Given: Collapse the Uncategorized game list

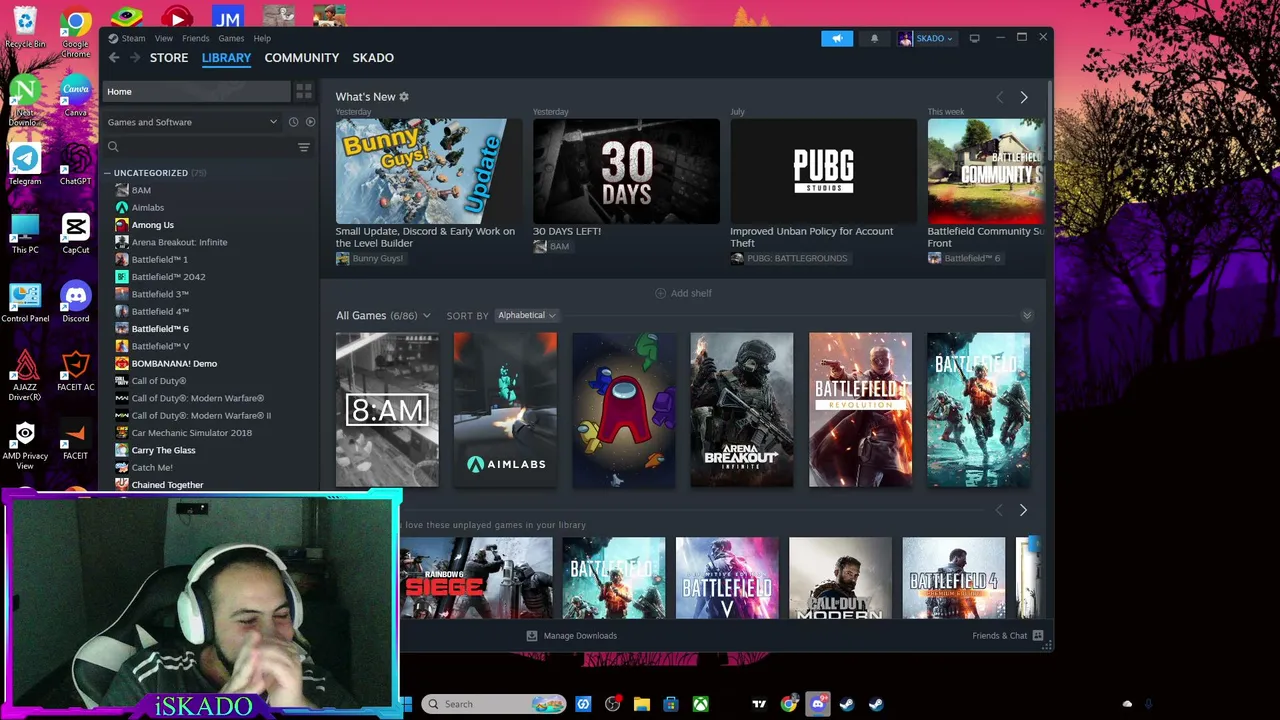Looking at the screenshot, I should [108, 173].
